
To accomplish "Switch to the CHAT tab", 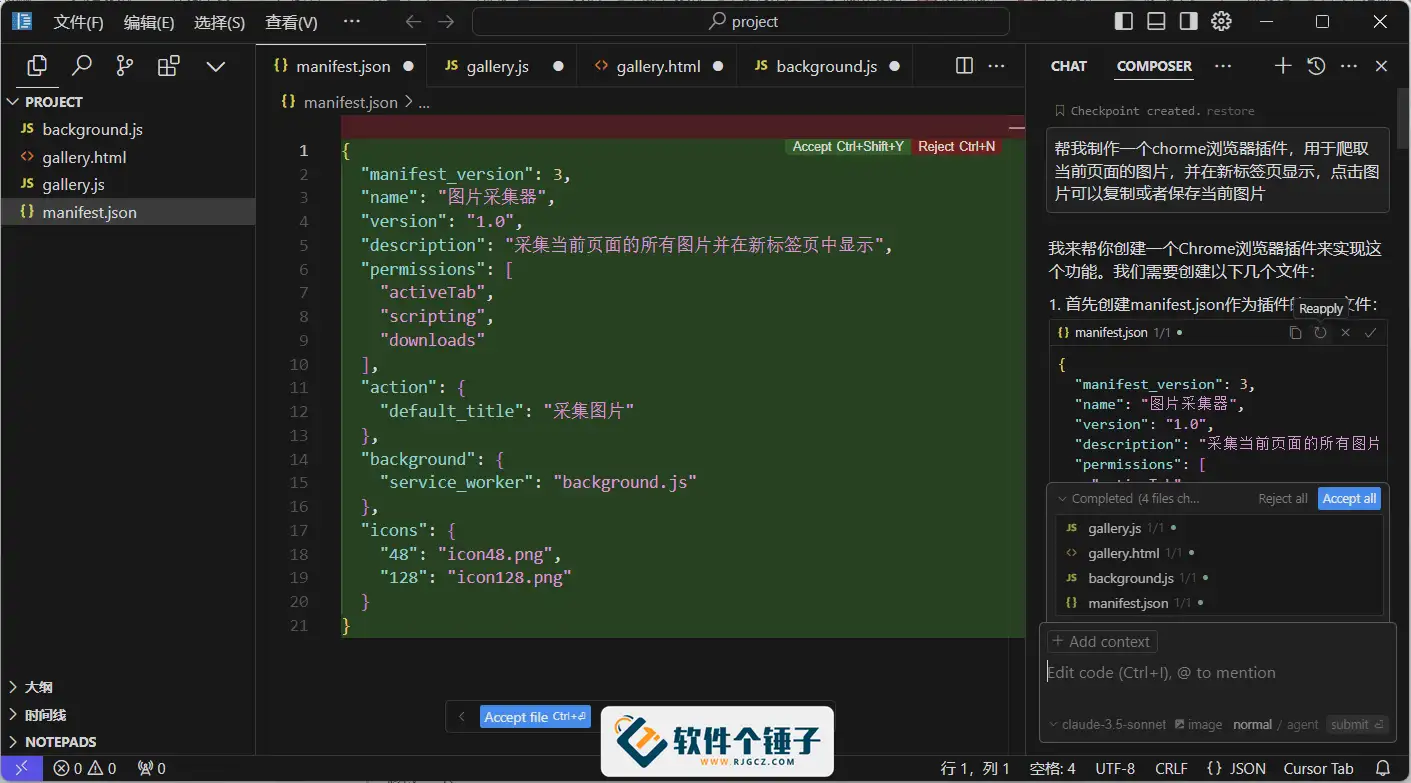I will click(1068, 66).
